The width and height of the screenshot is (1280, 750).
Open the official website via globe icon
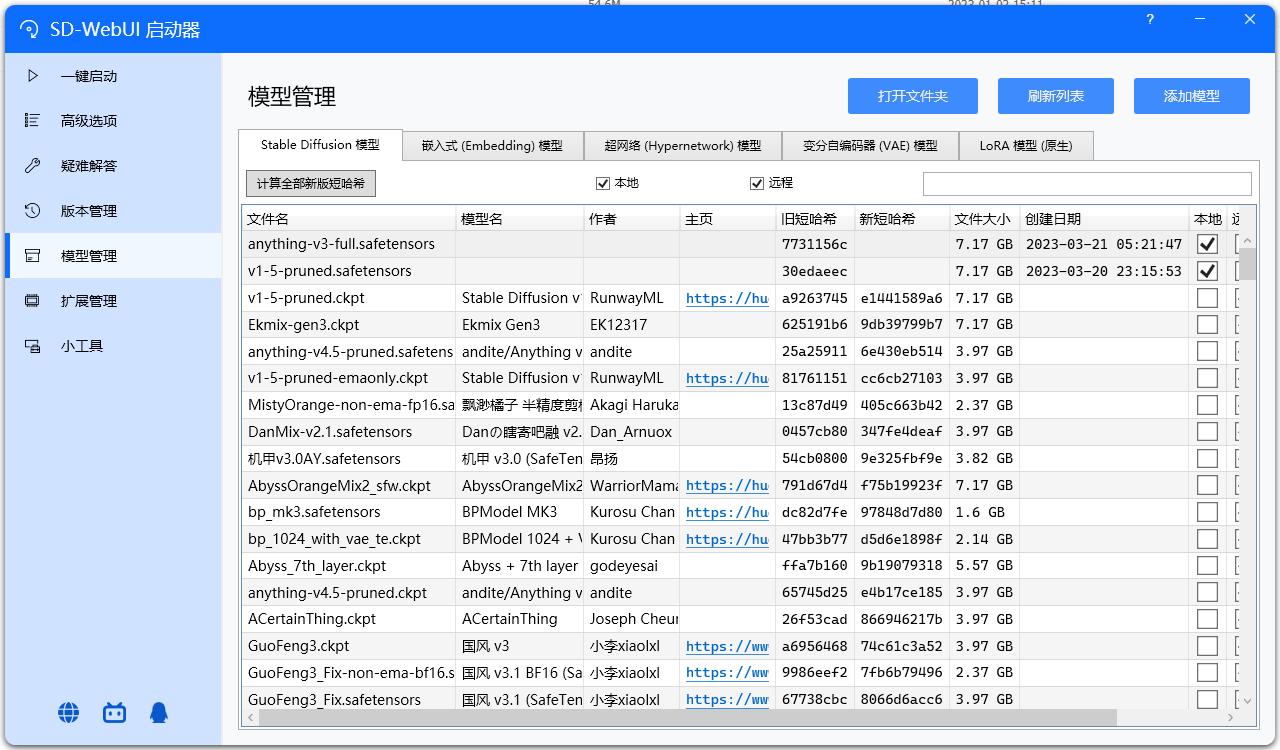68,713
